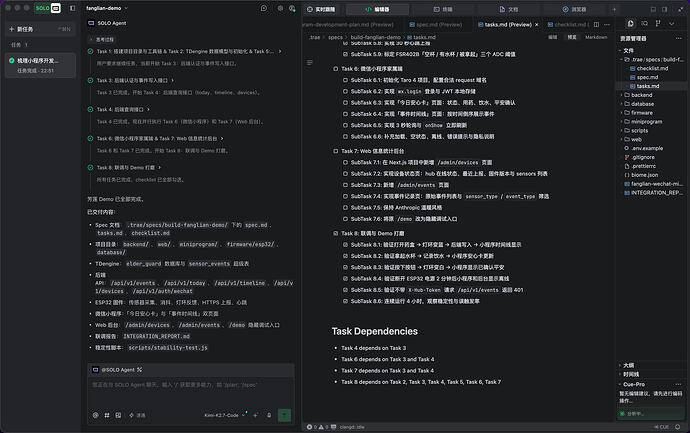The height and width of the screenshot is (433, 690).
Task: Switch to the 终端 terminal tab
Action: (443, 9)
